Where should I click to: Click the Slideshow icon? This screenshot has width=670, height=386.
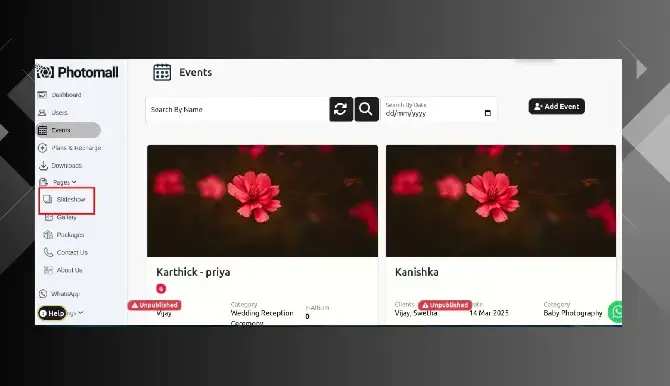click(48, 199)
